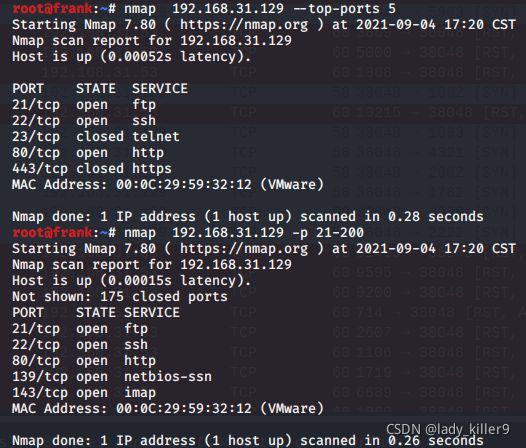This screenshot has width=526, height=448.
Task: Click the https://nmap.org link in second scan
Action: [244, 249]
